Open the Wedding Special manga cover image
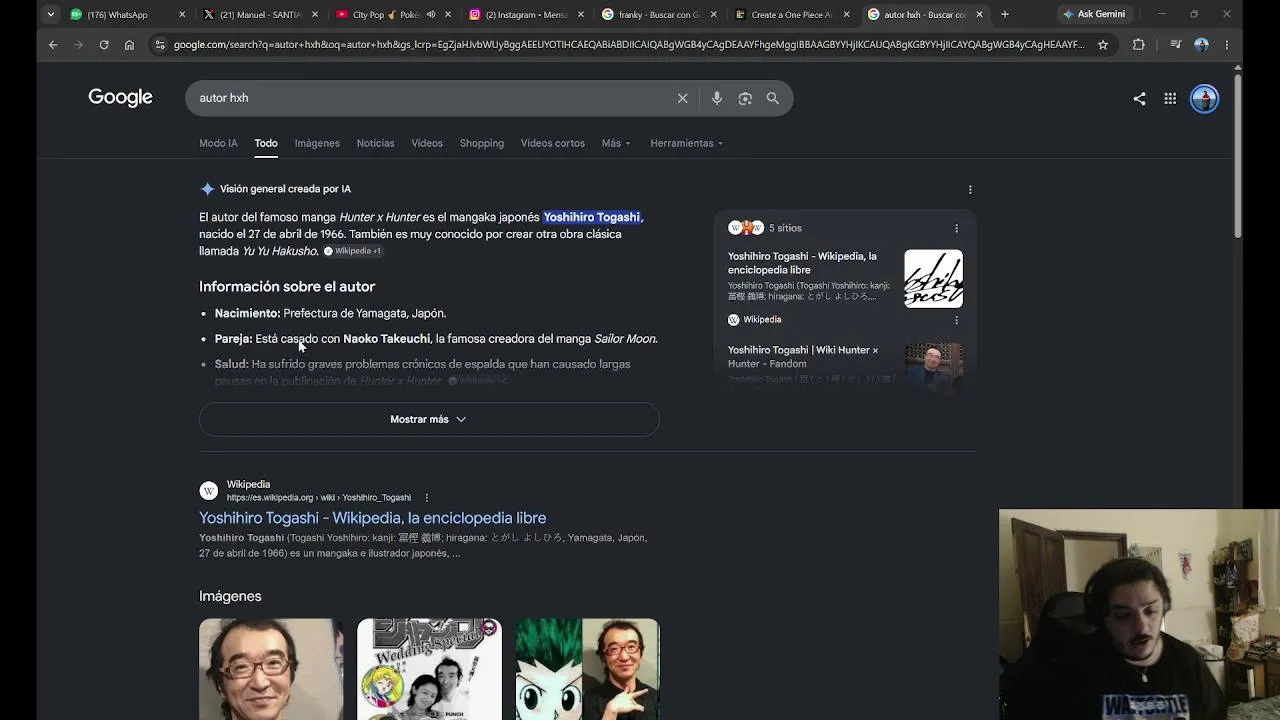This screenshot has height=720, width=1280. coord(429,669)
